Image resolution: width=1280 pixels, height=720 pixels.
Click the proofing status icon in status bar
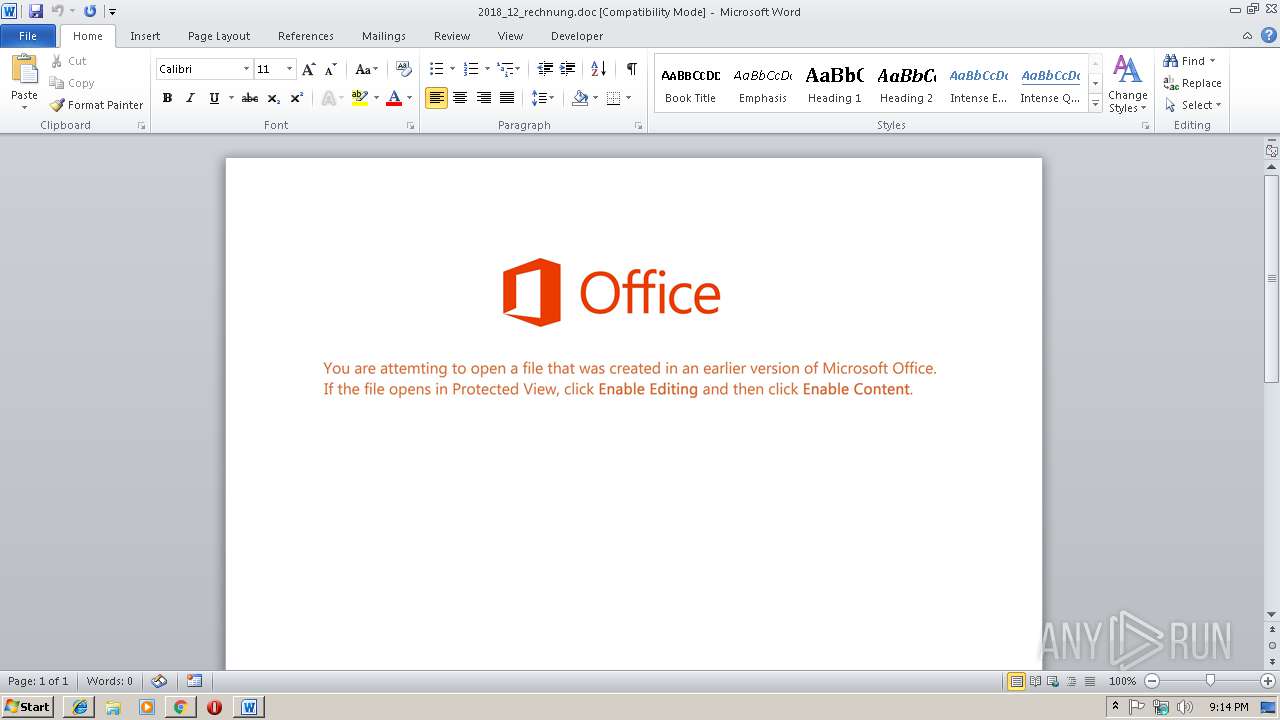[159, 681]
